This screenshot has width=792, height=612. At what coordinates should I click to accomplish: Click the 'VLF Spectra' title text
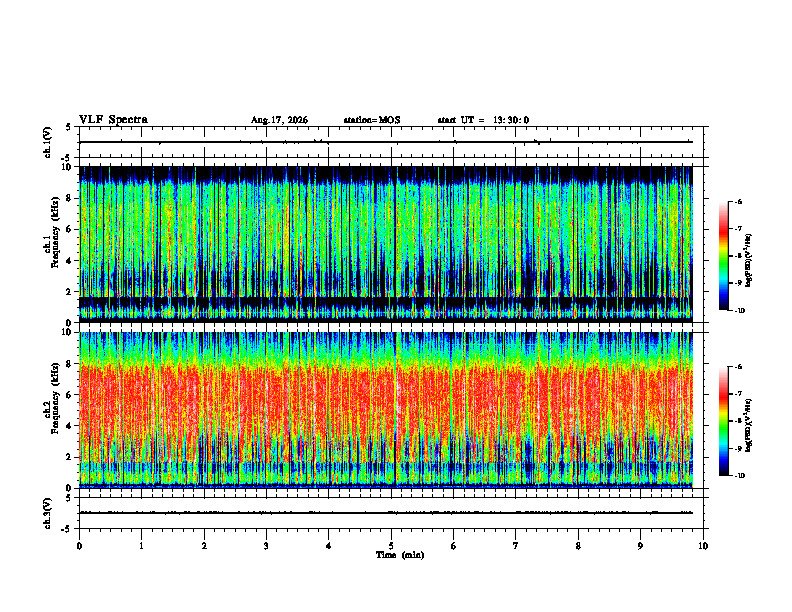pyautogui.click(x=113, y=120)
